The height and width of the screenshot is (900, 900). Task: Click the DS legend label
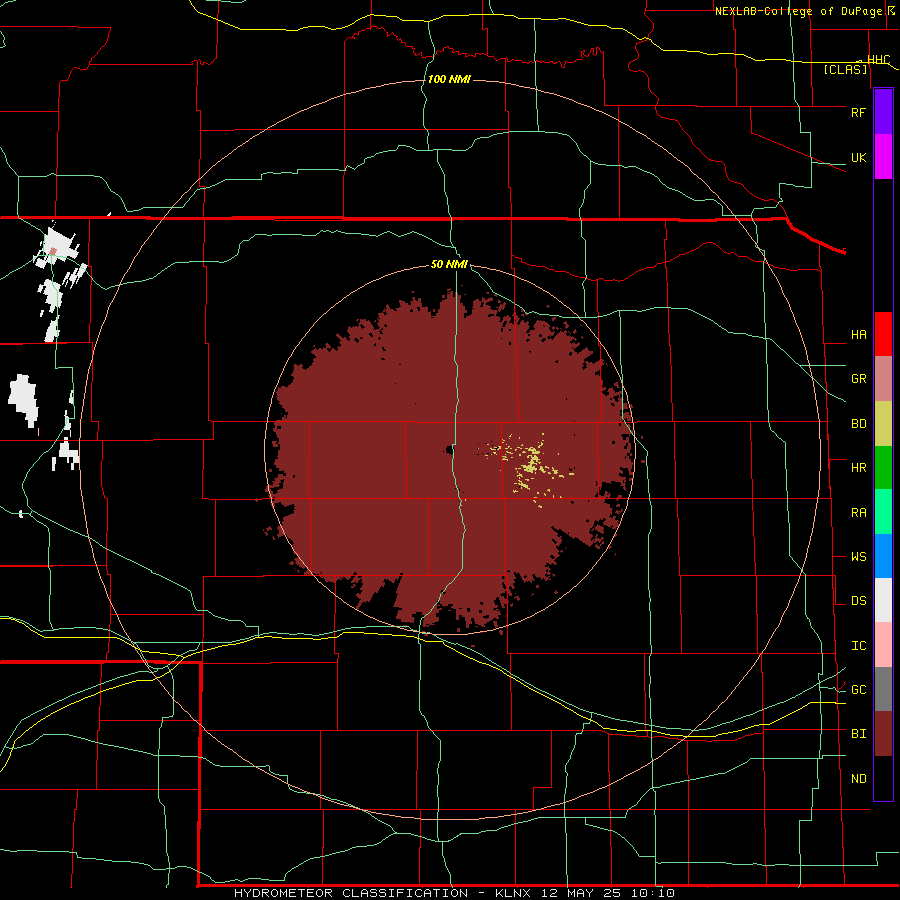coord(858,601)
